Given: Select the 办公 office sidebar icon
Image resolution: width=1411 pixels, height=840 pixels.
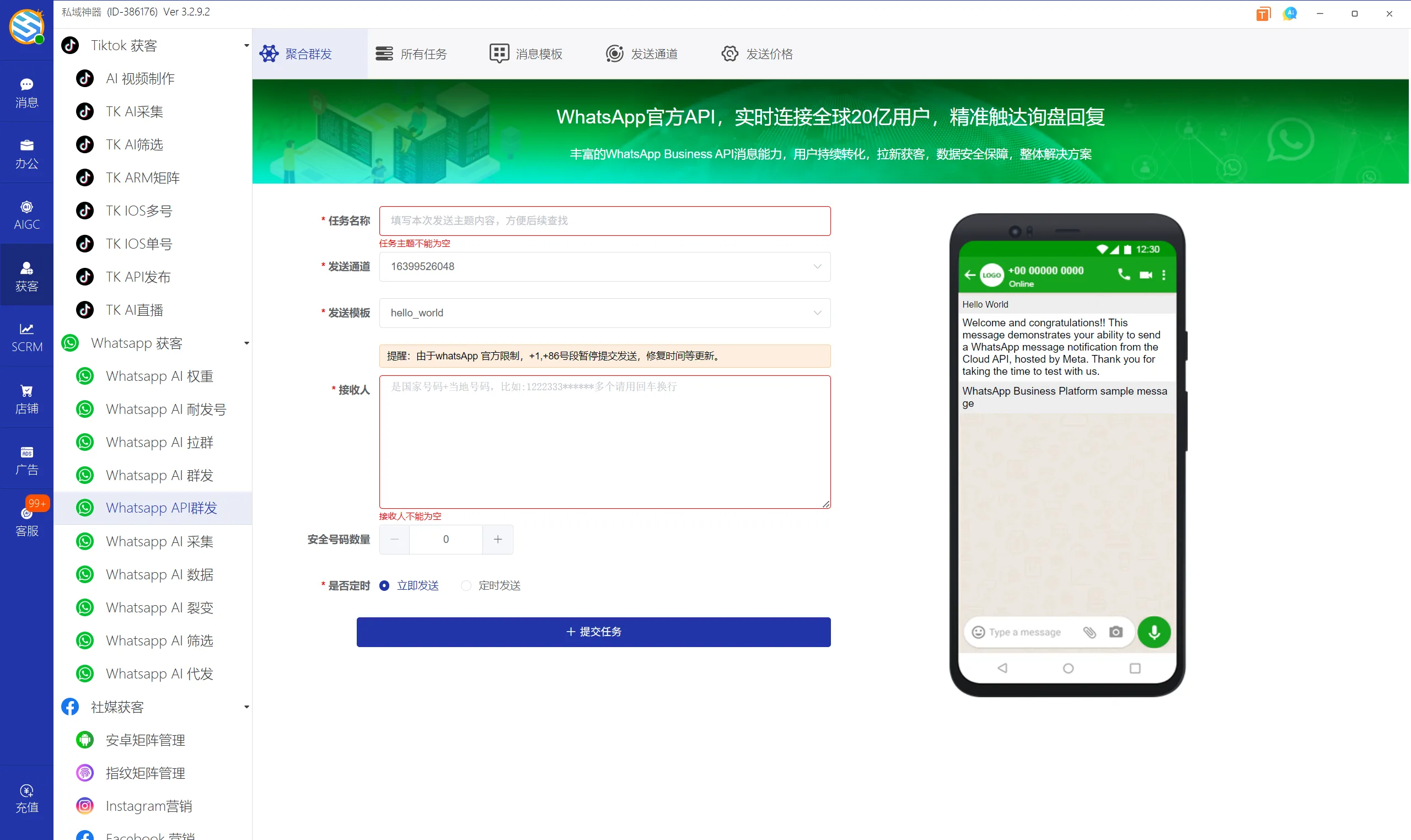Looking at the screenshot, I should coord(26,153).
